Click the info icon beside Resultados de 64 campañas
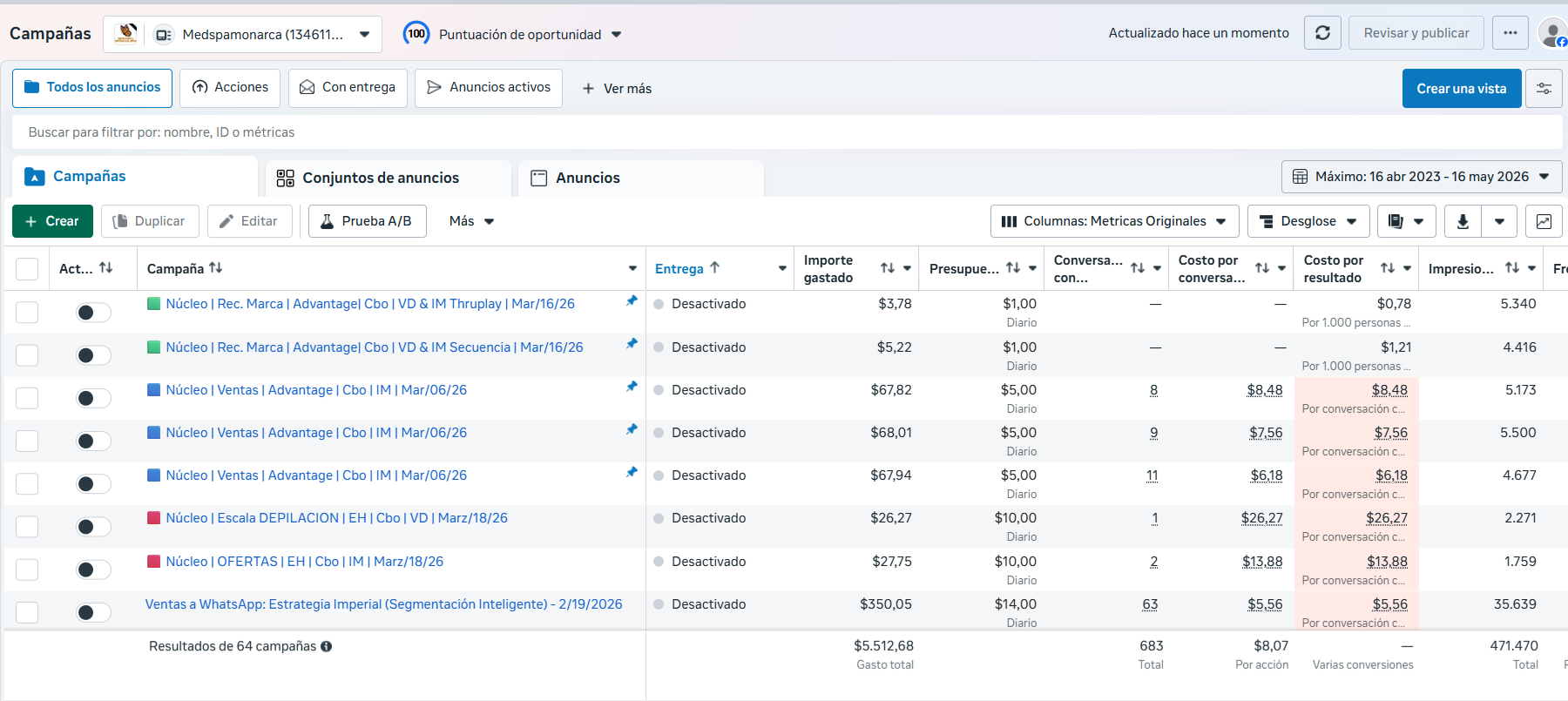The width and height of the screenshot is (1568, 701). [x=327, y=646]
